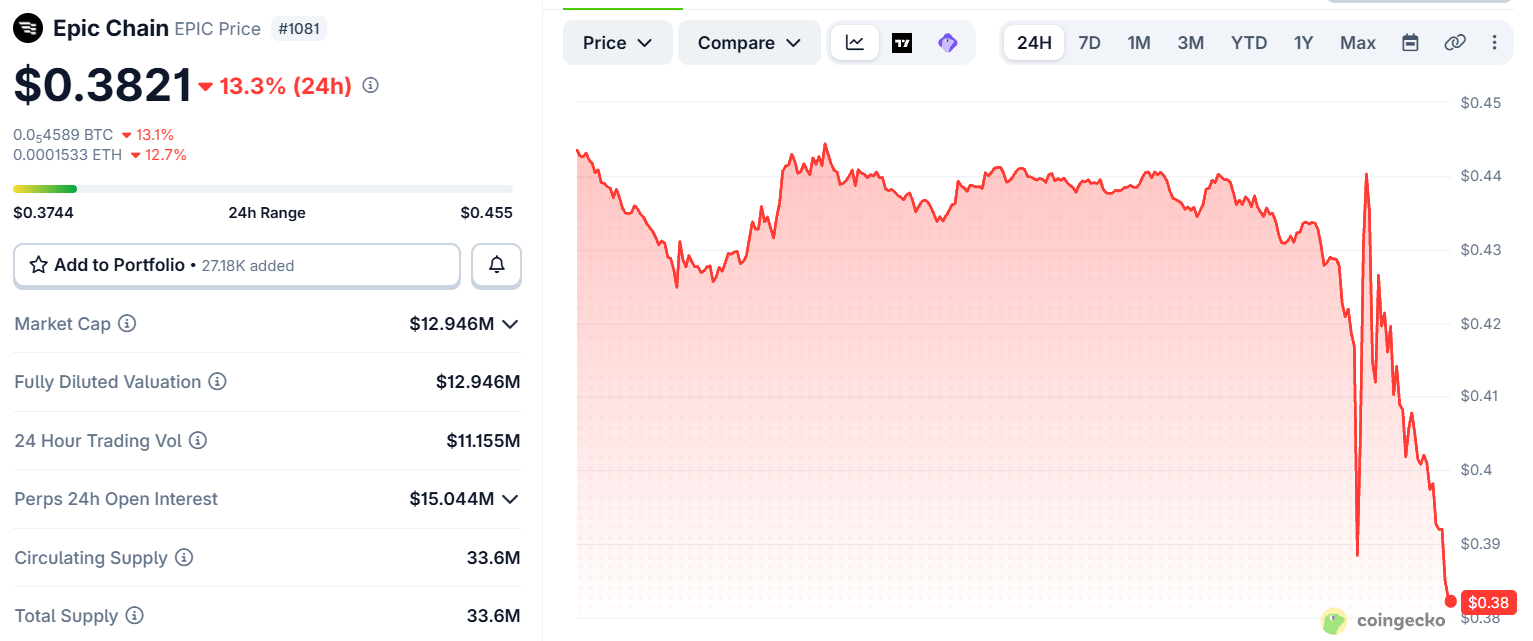Select the 1M time range tab
Image resolution: width=1533 pixels, height=641 pixels.
[1139, 43]
